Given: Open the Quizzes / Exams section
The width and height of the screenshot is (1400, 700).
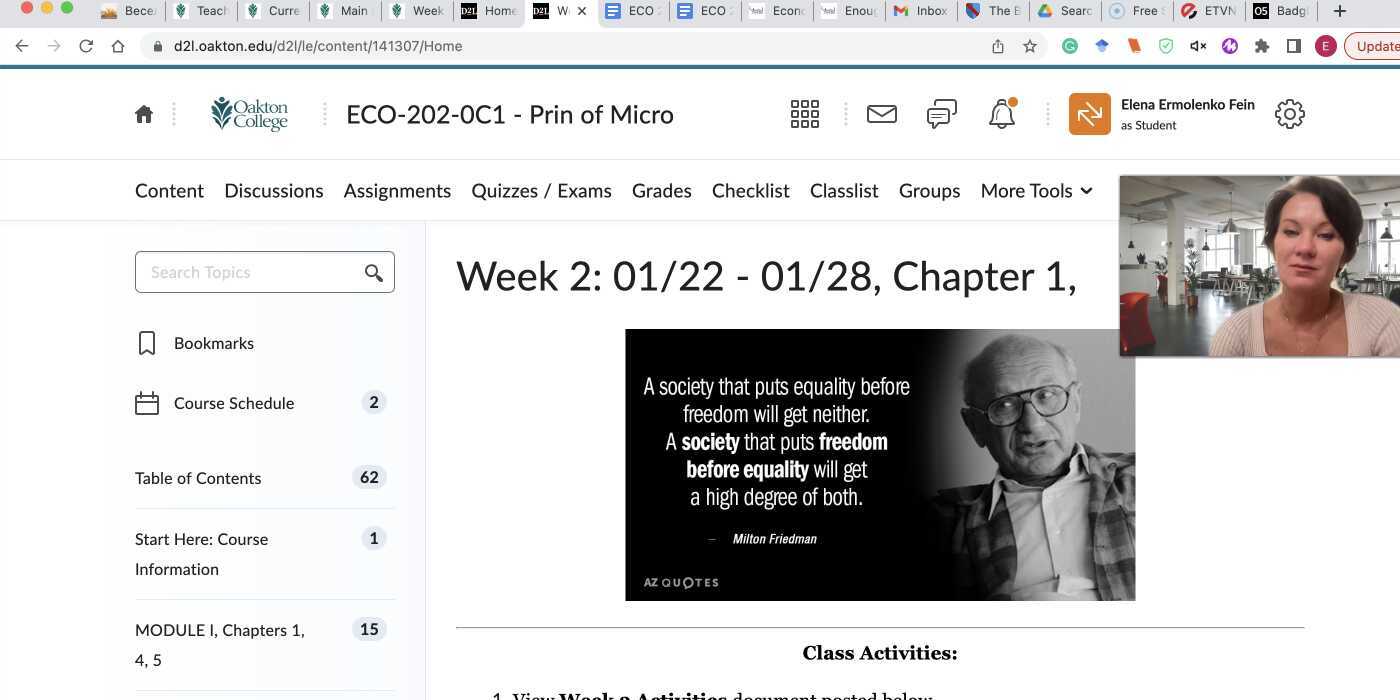Looking at the screenshot, I should point(541,190).
